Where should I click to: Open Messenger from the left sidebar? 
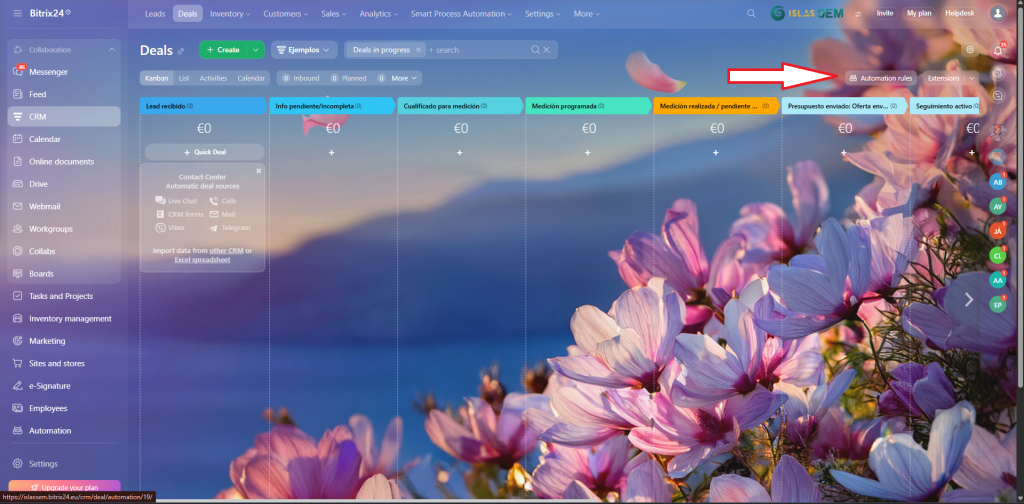tap(48, 72)
